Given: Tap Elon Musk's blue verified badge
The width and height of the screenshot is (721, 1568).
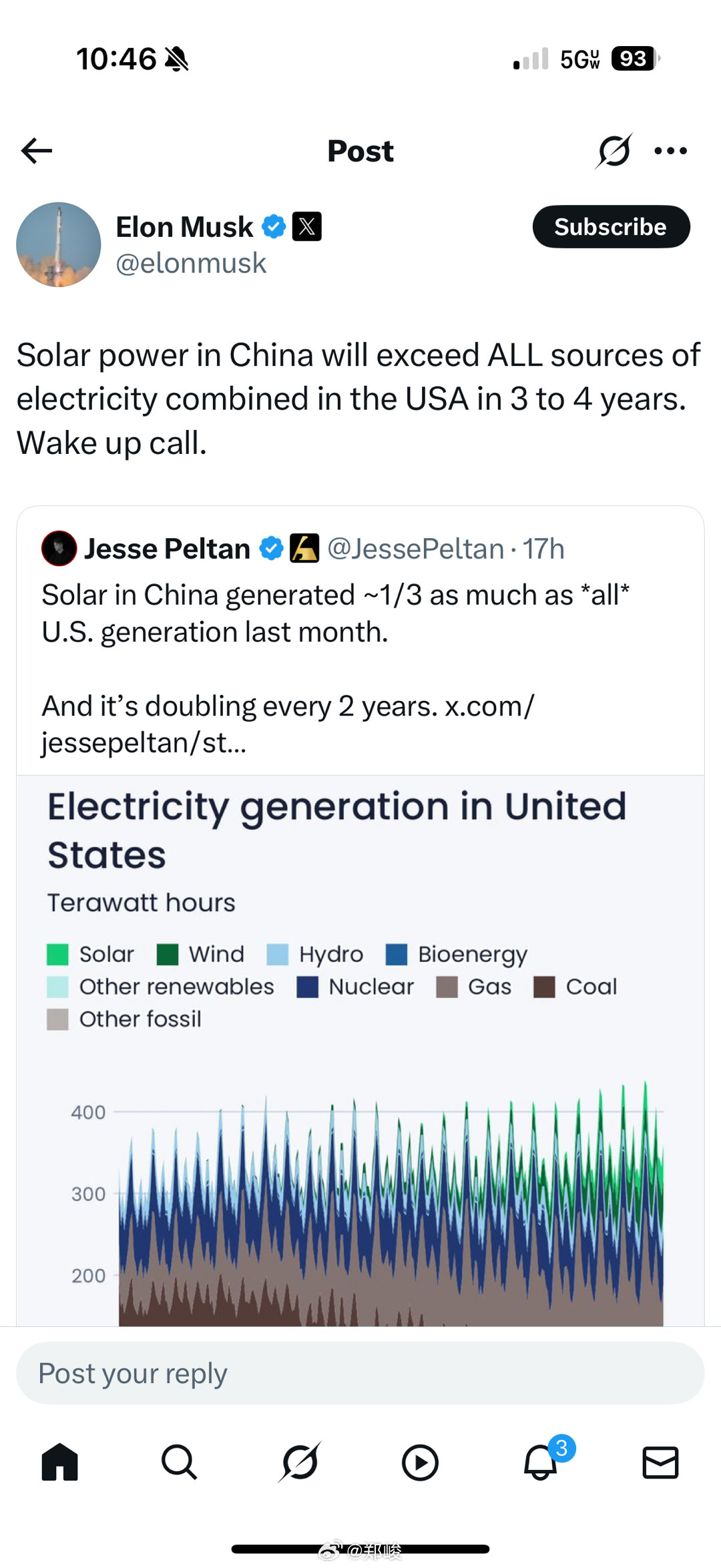Looking at the screenshot, I should 274,227.
